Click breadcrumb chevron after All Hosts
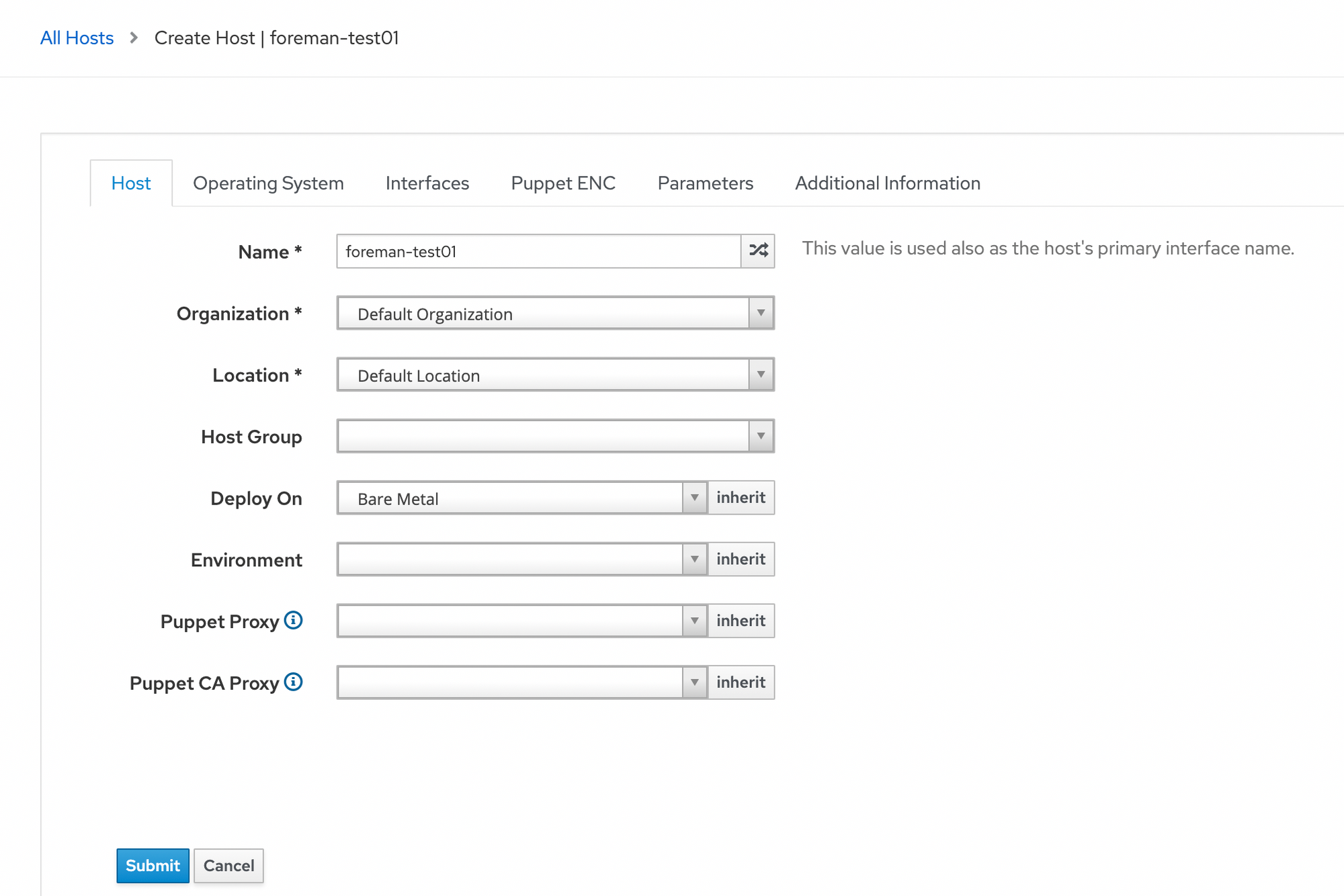This screenshot has height=896, width=1344. click(x=134, y=38)
